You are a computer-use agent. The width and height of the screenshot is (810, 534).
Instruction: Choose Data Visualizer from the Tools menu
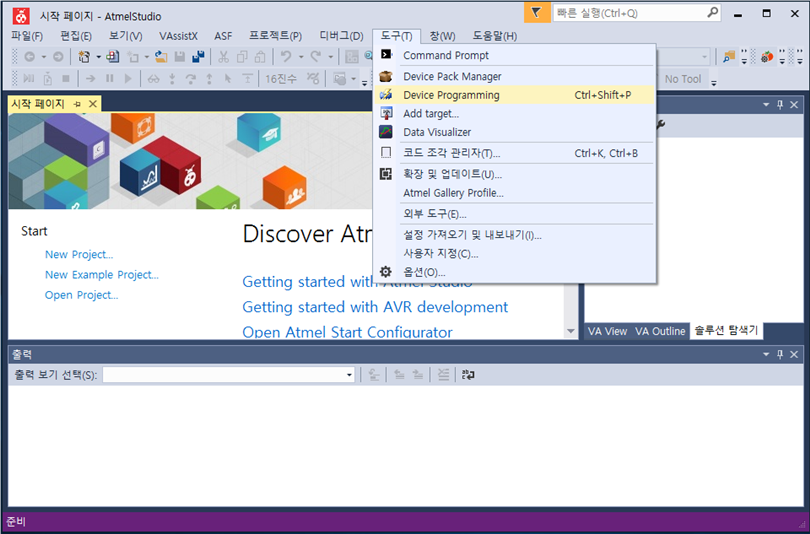click(514, 132)
